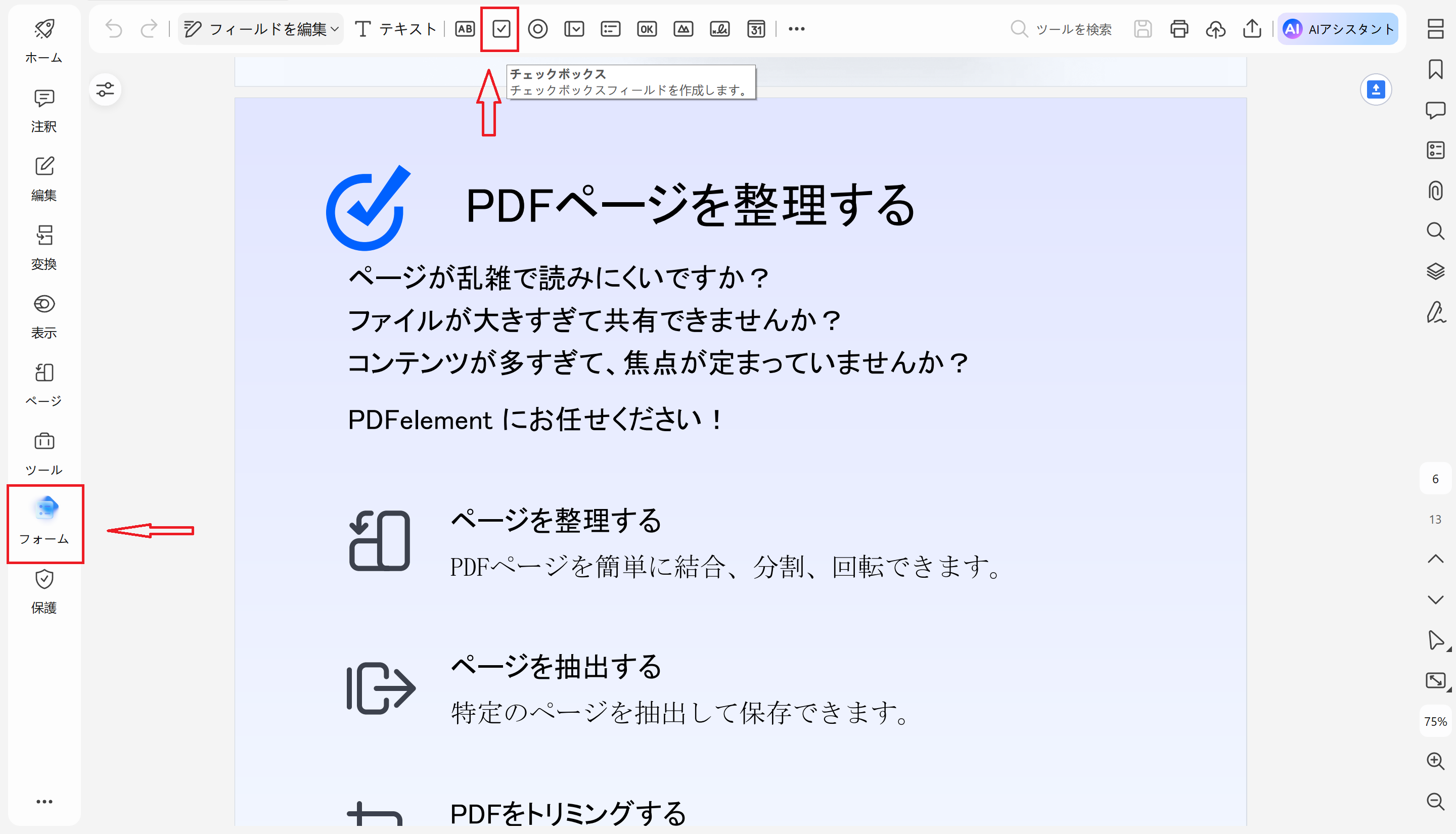Click the current page number 6 field

pyautogui.click(x=1435, y=478)
